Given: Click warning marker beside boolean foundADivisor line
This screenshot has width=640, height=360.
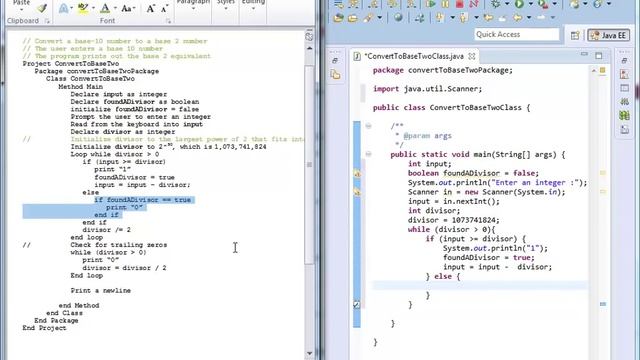Looking at the screenshot, I should tap(357, 173).
